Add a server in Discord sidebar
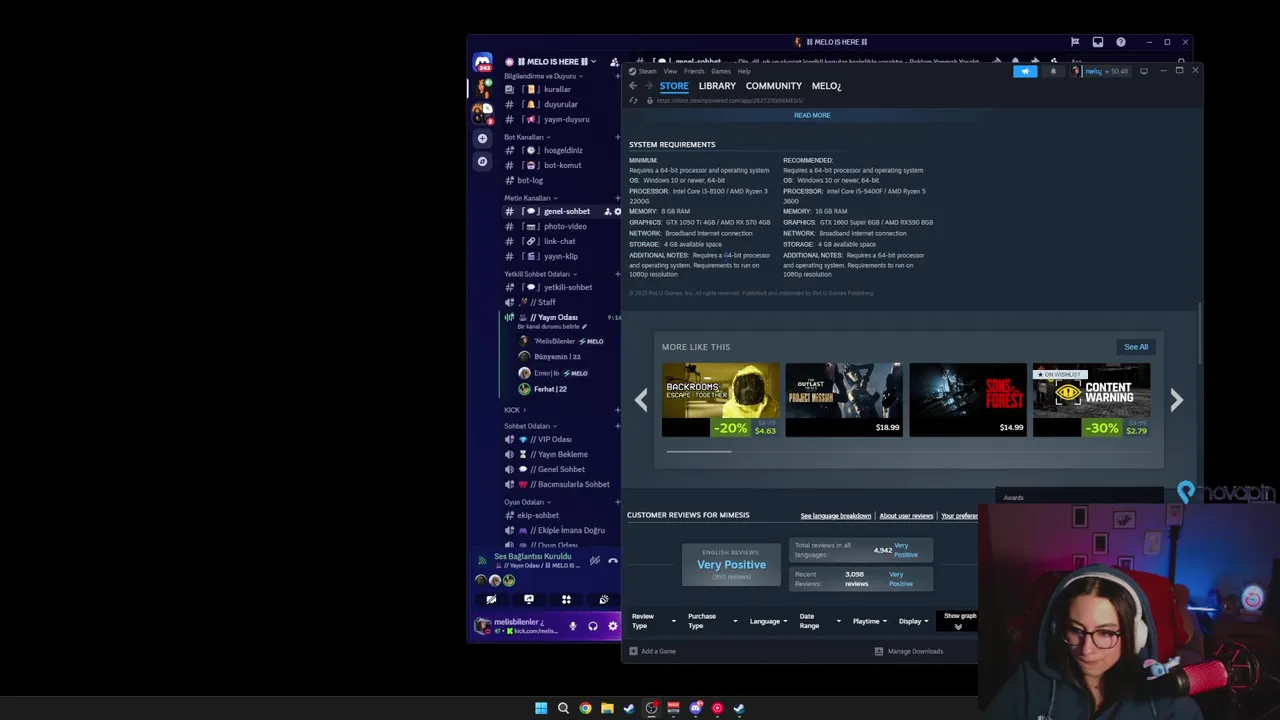Viewport: 1280px width, 720px height. (482, 138)
